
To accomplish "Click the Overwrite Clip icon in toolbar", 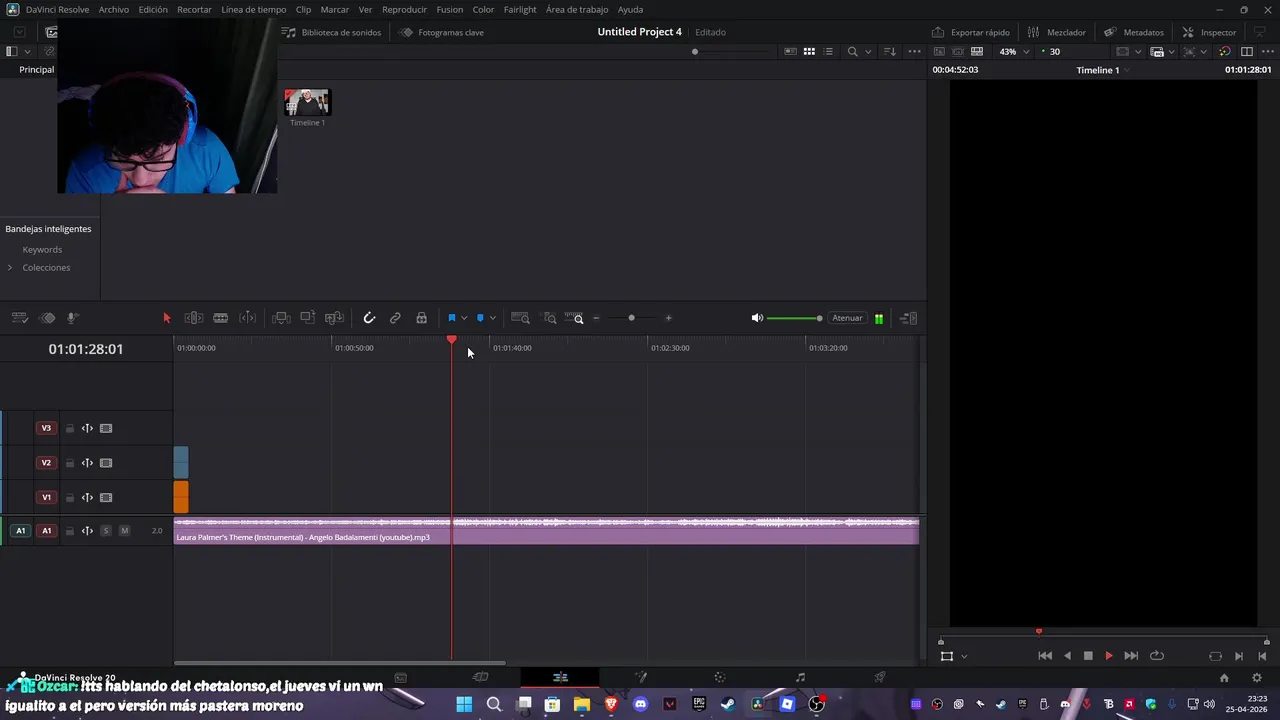I will point(308,318).
